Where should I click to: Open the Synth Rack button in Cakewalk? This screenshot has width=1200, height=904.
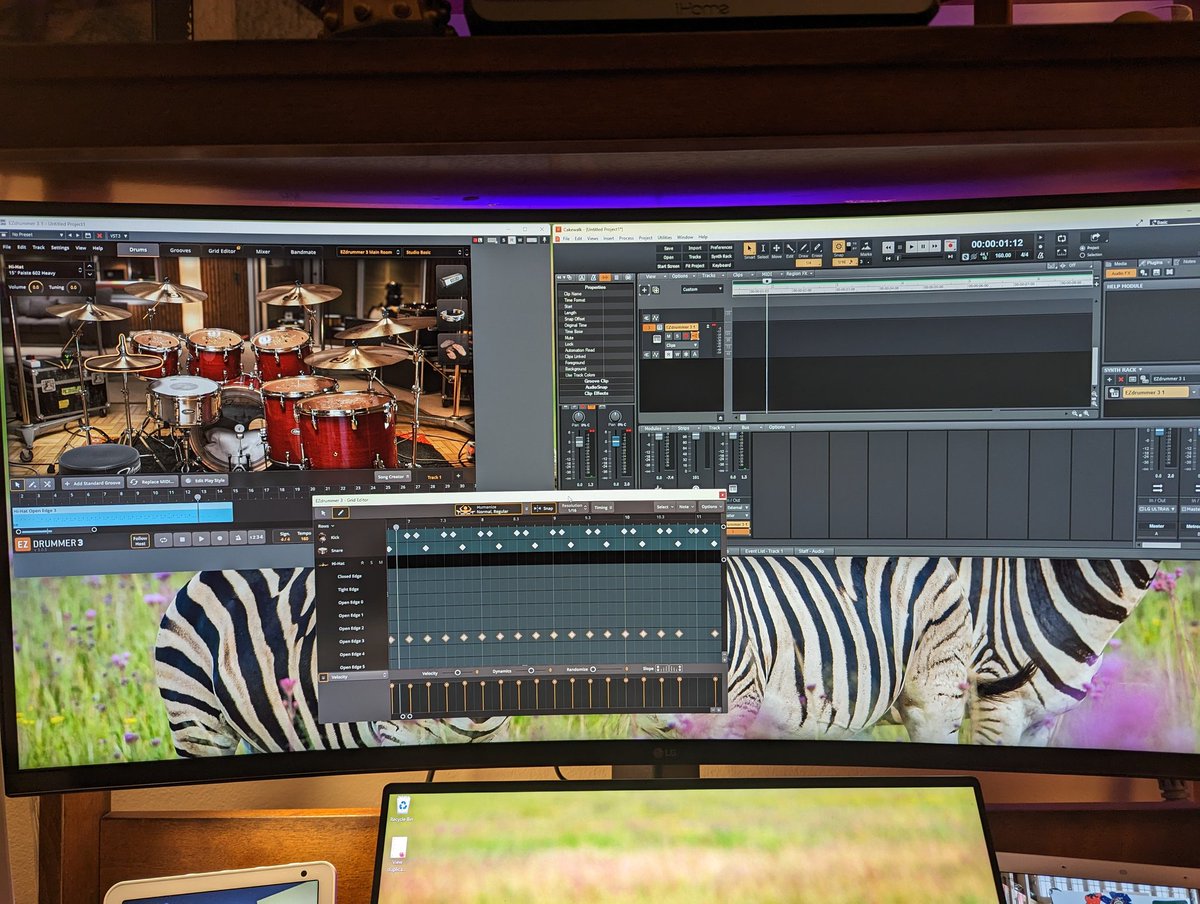tap(721, 256)
